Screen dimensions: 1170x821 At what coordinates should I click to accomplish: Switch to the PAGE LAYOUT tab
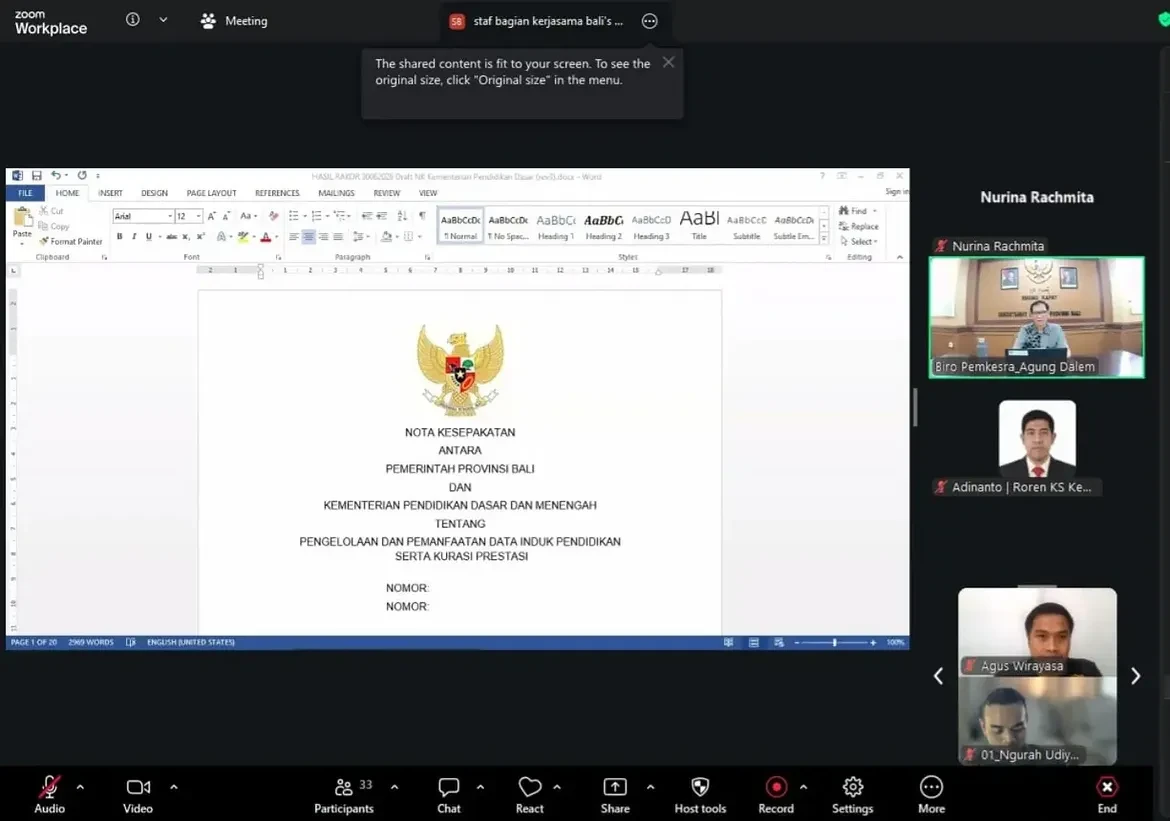click(211, 193)
